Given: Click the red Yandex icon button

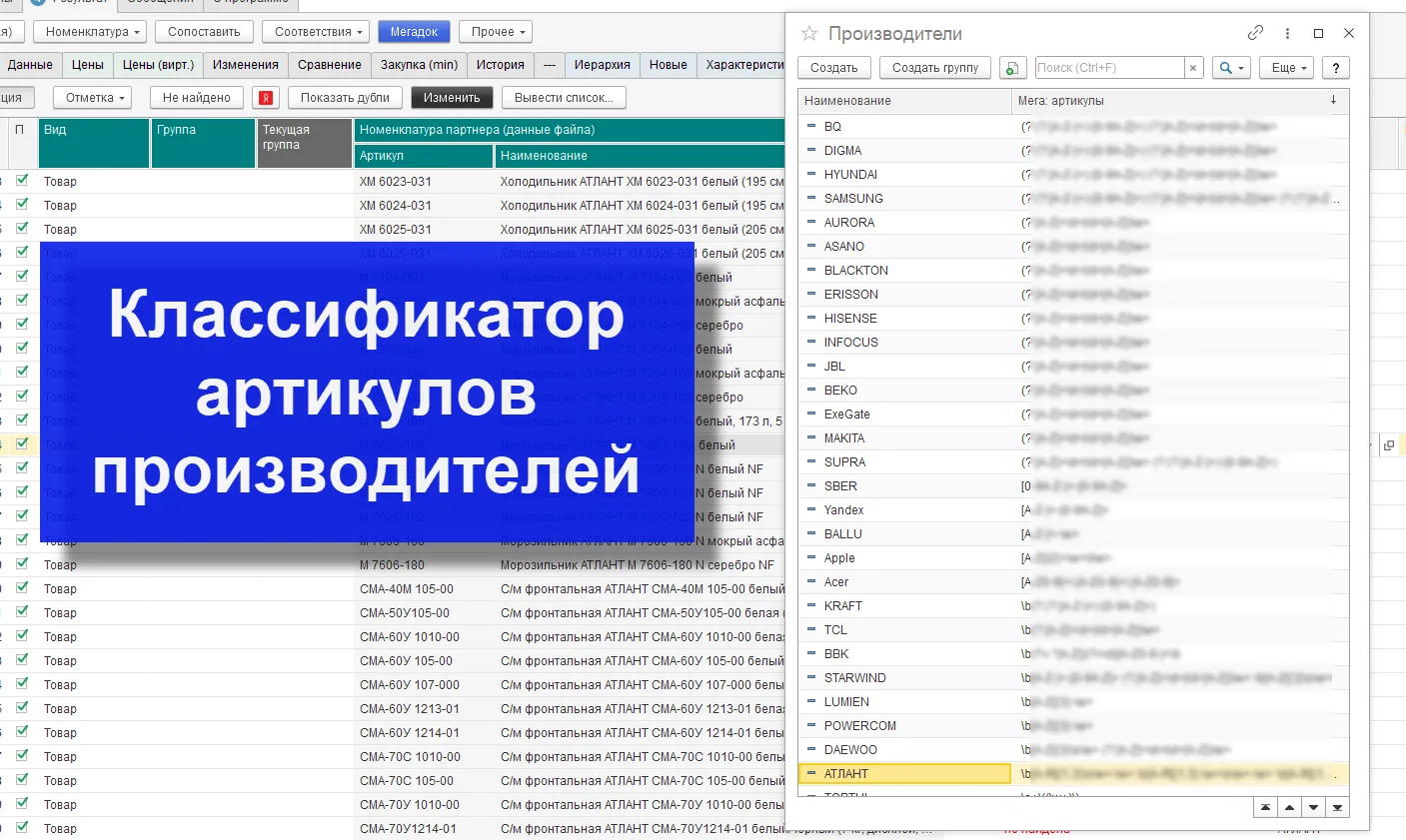Looking at the screenshot, I should pyautogui.click(x=266, y=98).
